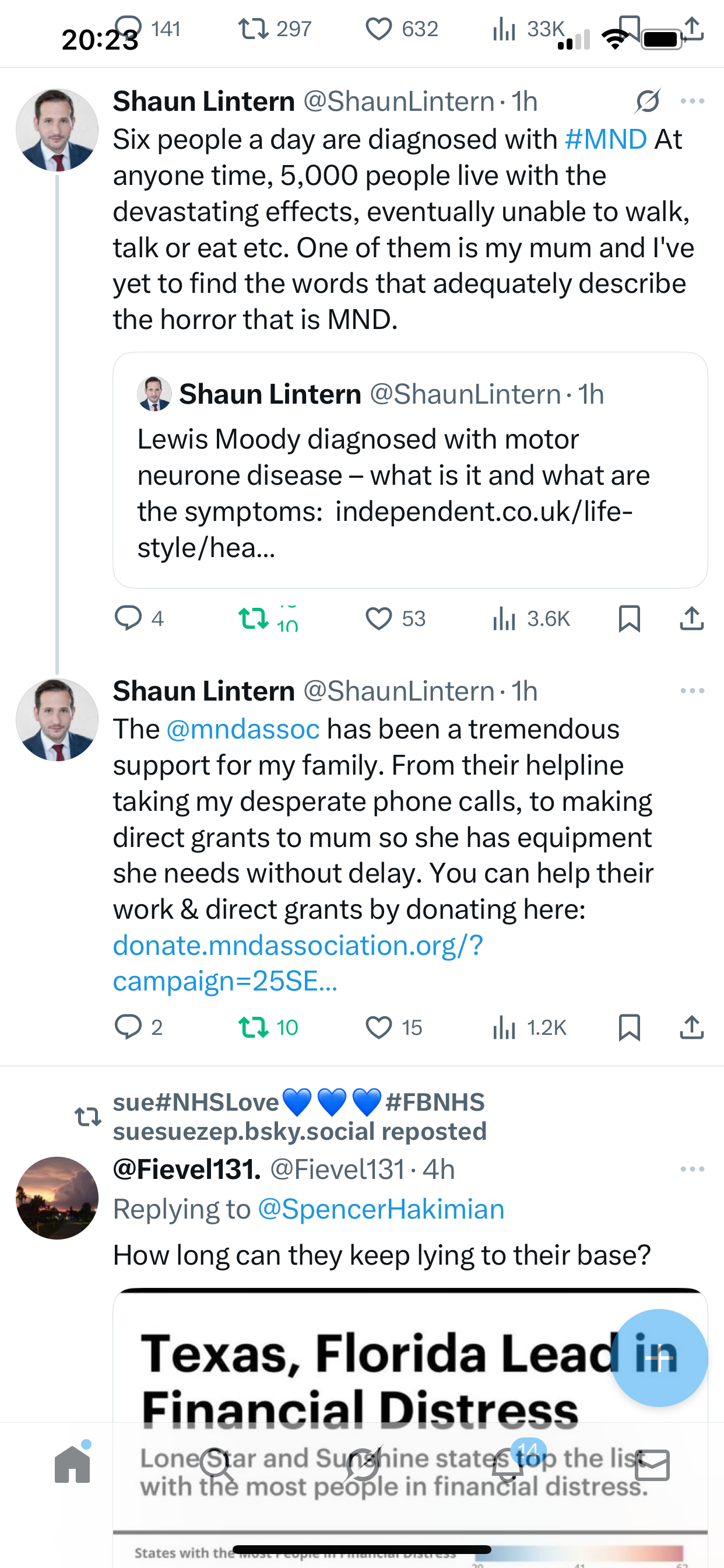
Task: Open more options on first Shaun Lintern tweet
Action: click(x=693, y=101)
